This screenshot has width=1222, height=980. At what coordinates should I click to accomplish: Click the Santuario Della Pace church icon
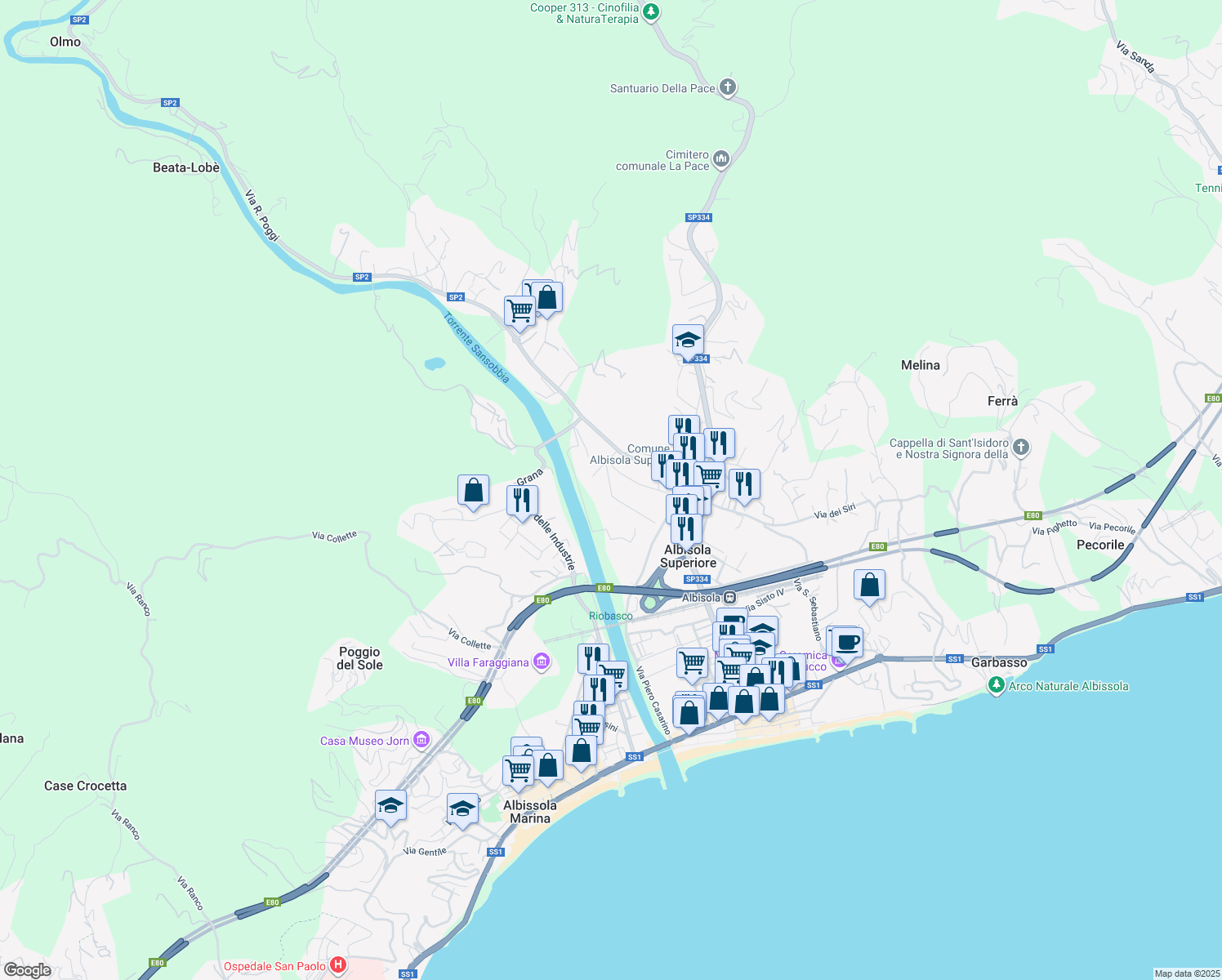728,87
